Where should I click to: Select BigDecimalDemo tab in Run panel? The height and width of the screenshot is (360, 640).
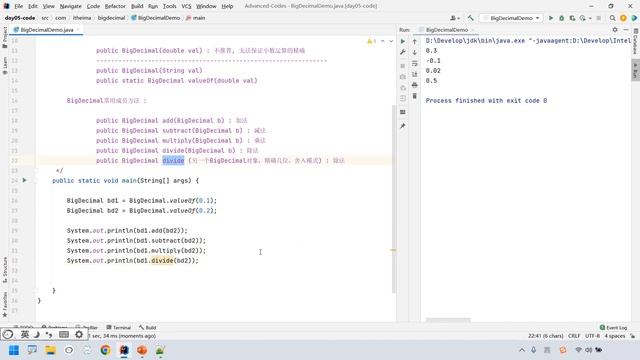pyautogui.click(x=447, y=30)
